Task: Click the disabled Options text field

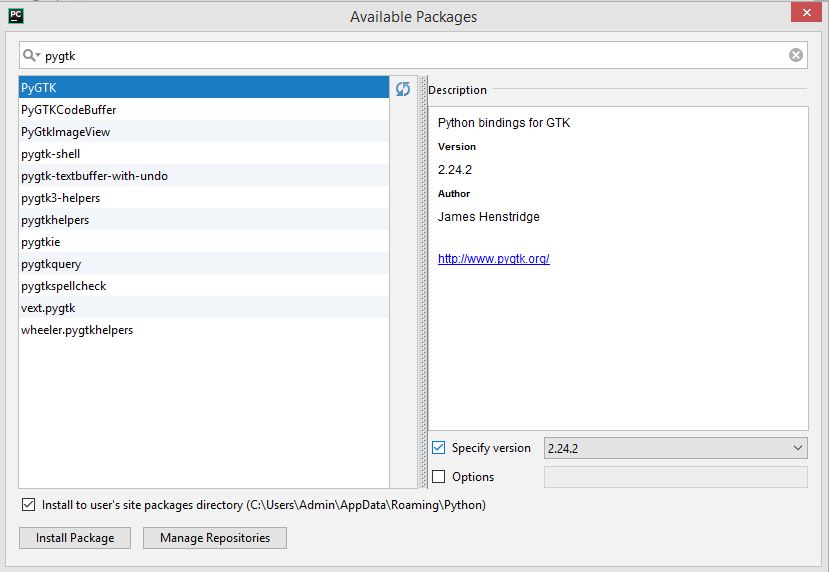Action: pos(676,477)
